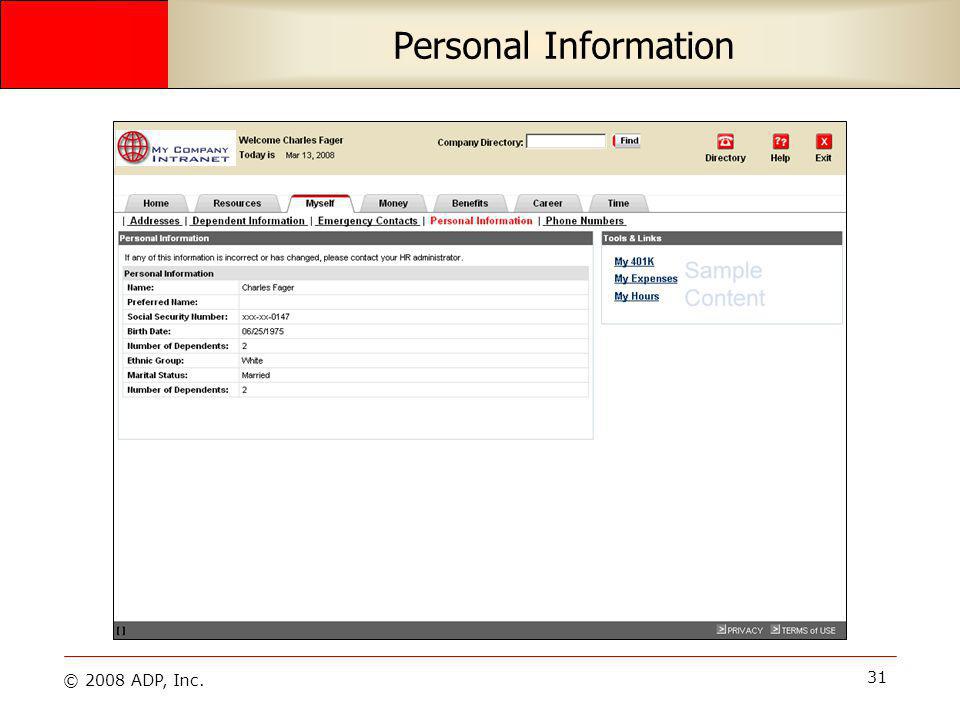The image size is (960, 720).
Task: Click the Terms of Use arrow icon
Action: [x=775, y=629]
